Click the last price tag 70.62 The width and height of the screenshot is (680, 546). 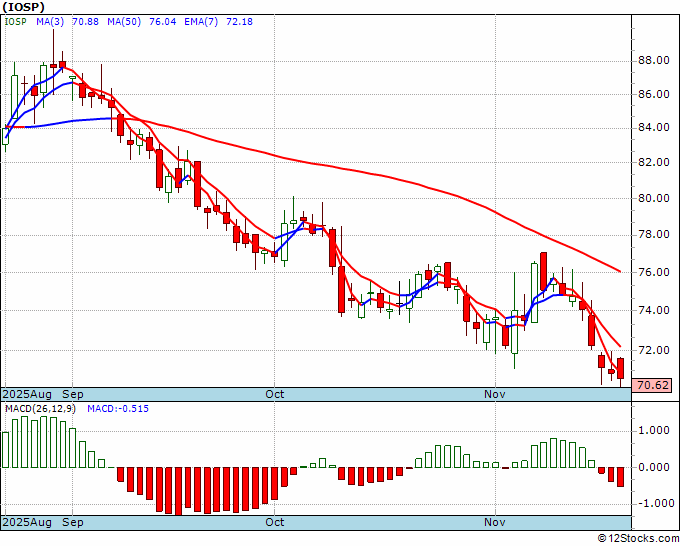[652, 385]
